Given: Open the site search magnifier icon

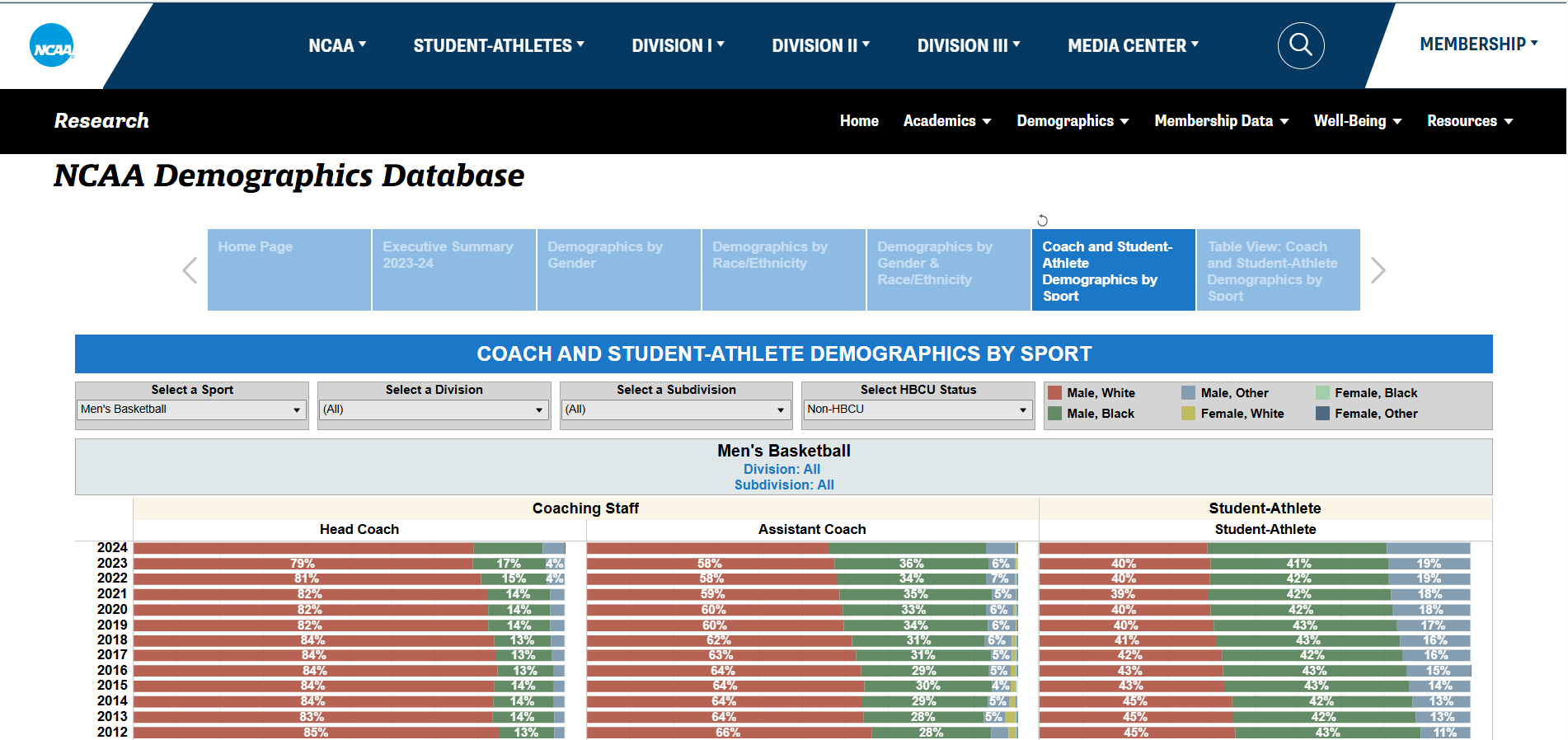Looking at the screenshot, I should tap(1301, 45).
